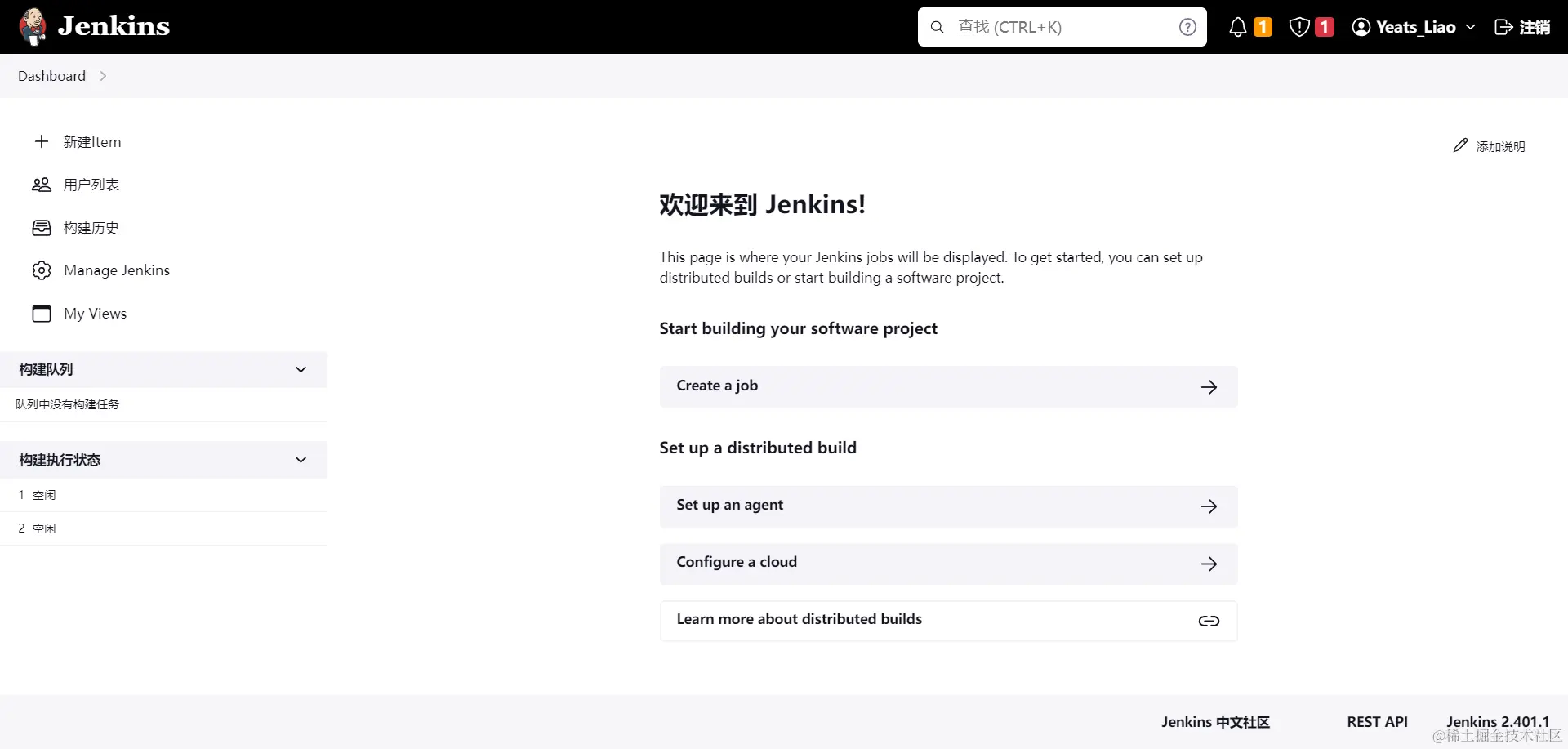1568x749 pixels.
Task: Click the Manage Jenkins gear icon
Action: pyautogui.click(x=42, y=270)
